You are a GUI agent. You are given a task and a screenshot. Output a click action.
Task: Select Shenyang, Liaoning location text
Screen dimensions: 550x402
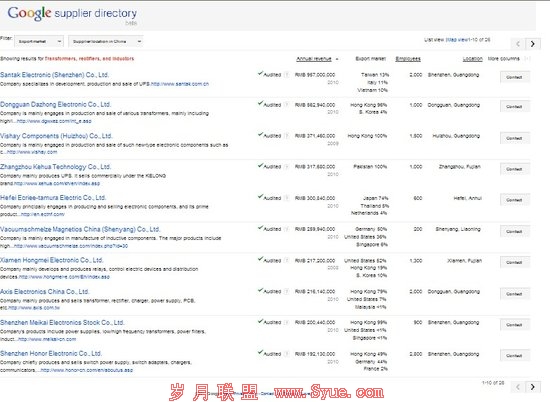point(458,229)
